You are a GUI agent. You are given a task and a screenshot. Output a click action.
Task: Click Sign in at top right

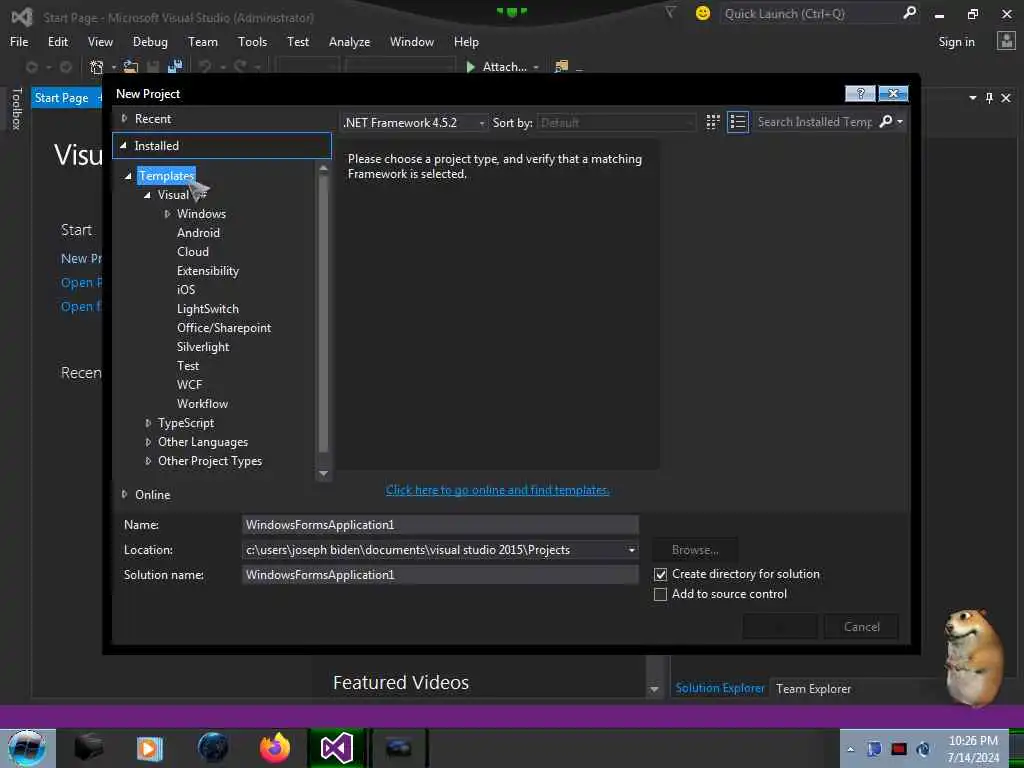[x=956, y=42]
